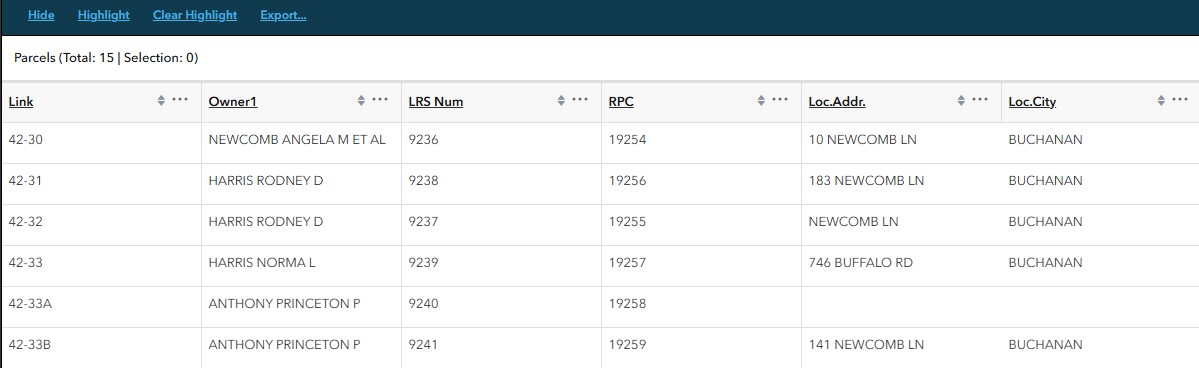
Task: Click the LRS Num column header label
Action: coord(436,102)
